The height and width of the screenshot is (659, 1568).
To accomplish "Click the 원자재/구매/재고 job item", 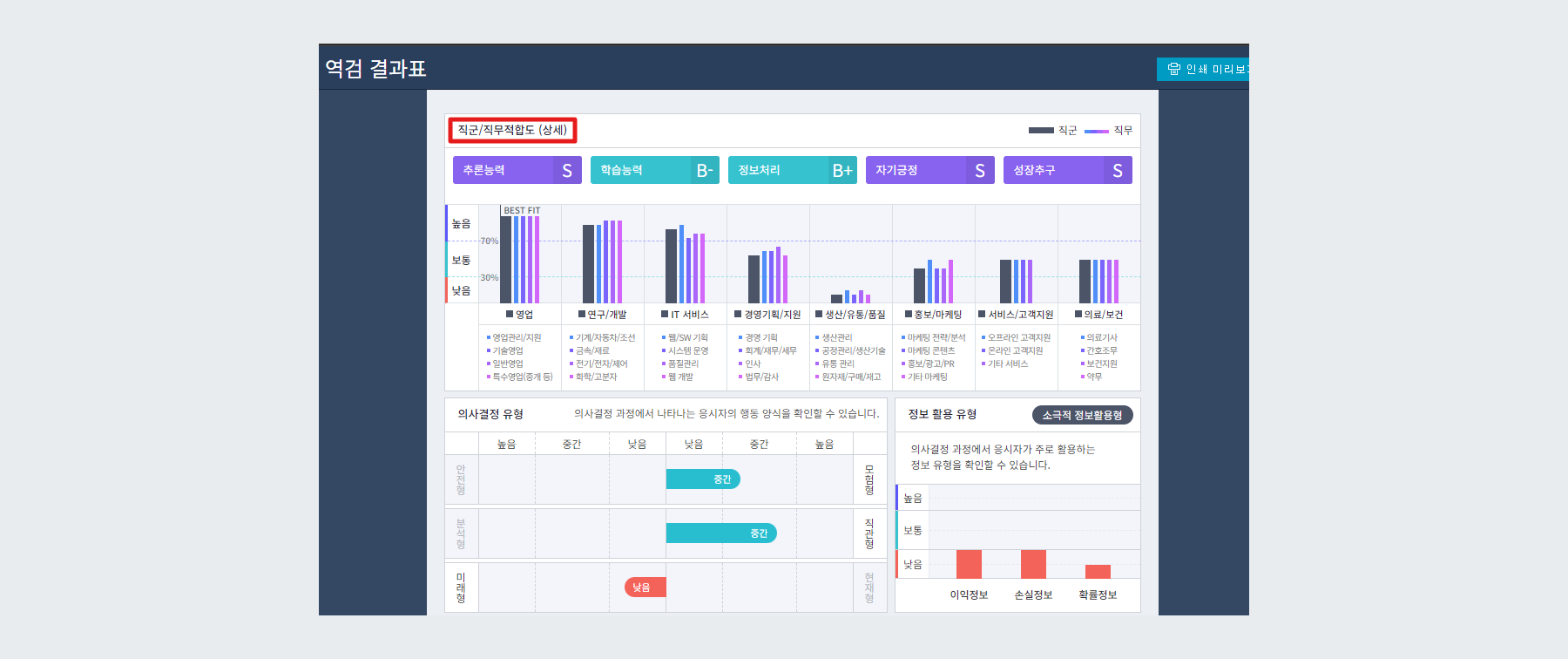I will [848, 377].
